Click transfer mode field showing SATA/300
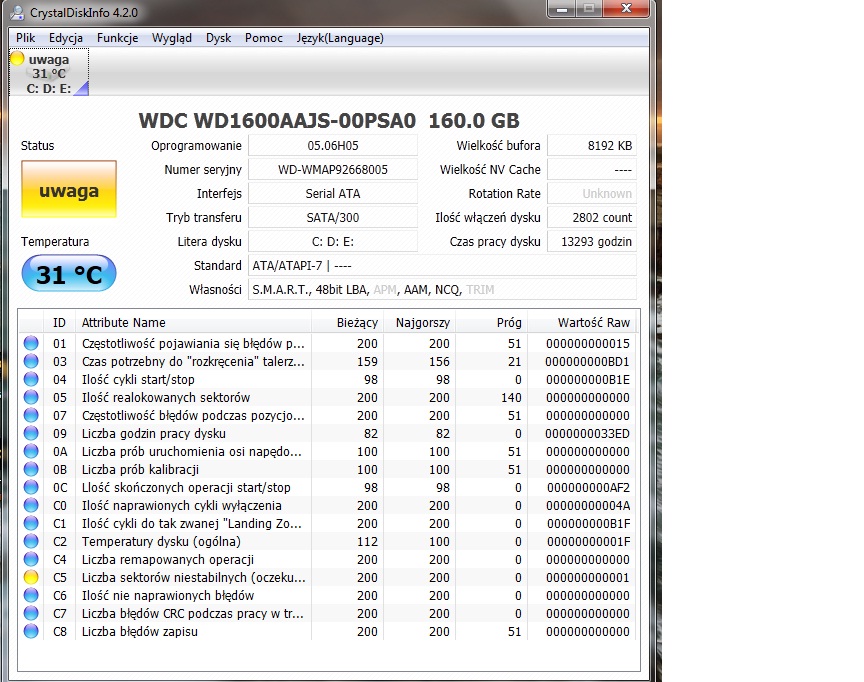The height and width of the screenshot is (682, 864). 333,218
